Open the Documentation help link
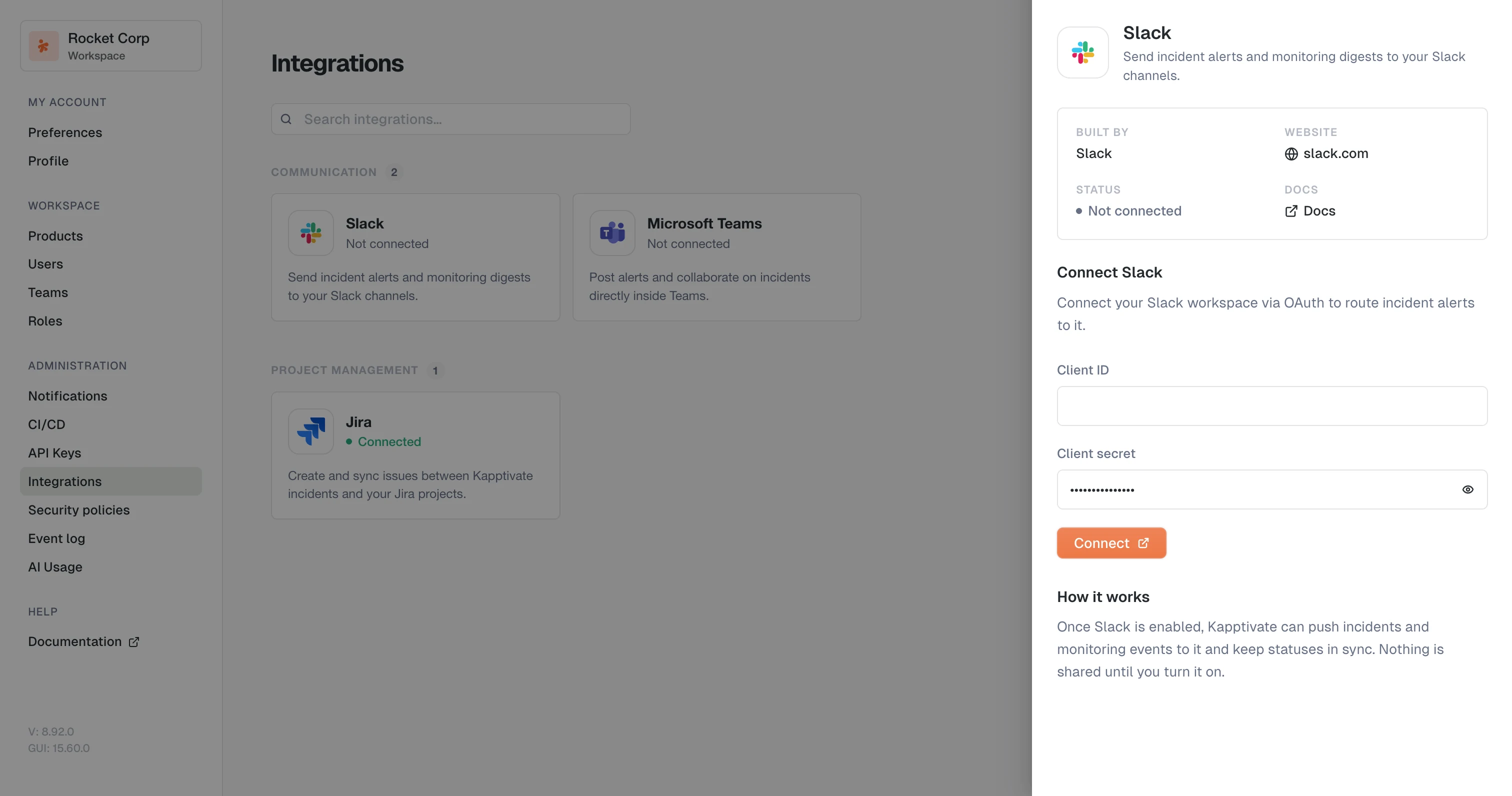Screen dimensions: 1512x796 click(x=83, y=641)
